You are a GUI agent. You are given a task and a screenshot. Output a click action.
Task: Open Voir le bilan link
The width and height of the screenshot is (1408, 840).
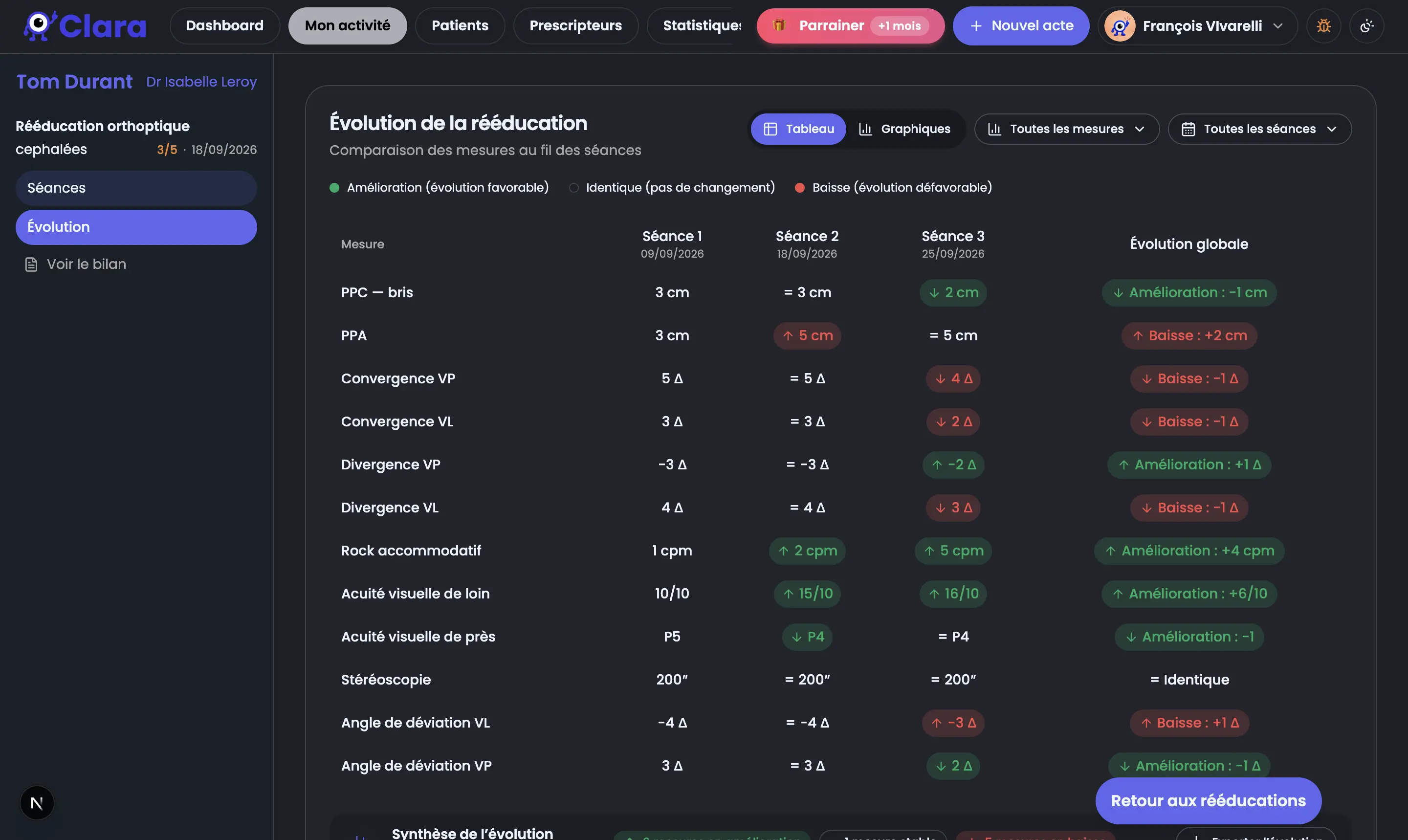click(76, 265)
